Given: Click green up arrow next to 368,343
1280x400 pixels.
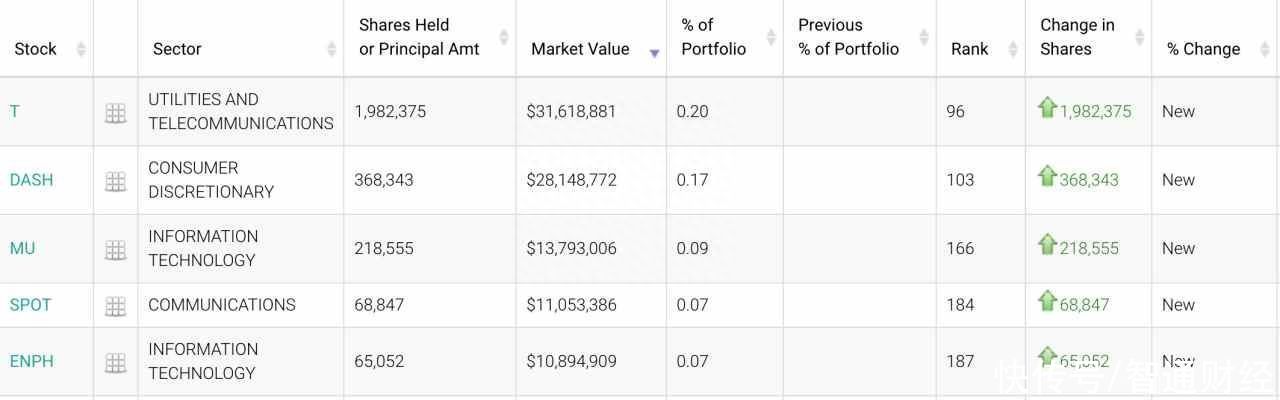Looking at the screenshot, I should pyautogui.click(x=1047, y=176).
